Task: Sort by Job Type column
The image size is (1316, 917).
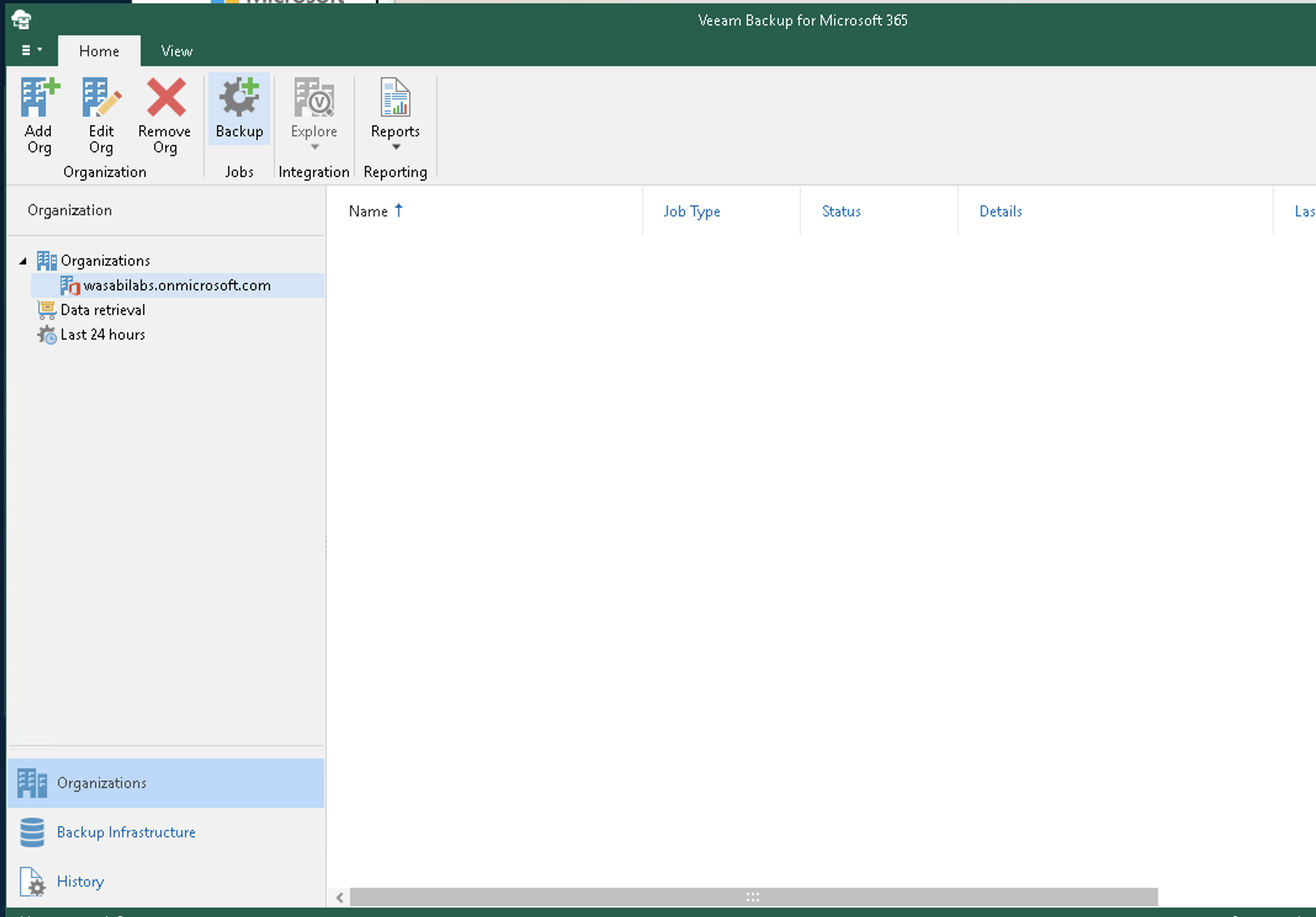Action: 692,211
